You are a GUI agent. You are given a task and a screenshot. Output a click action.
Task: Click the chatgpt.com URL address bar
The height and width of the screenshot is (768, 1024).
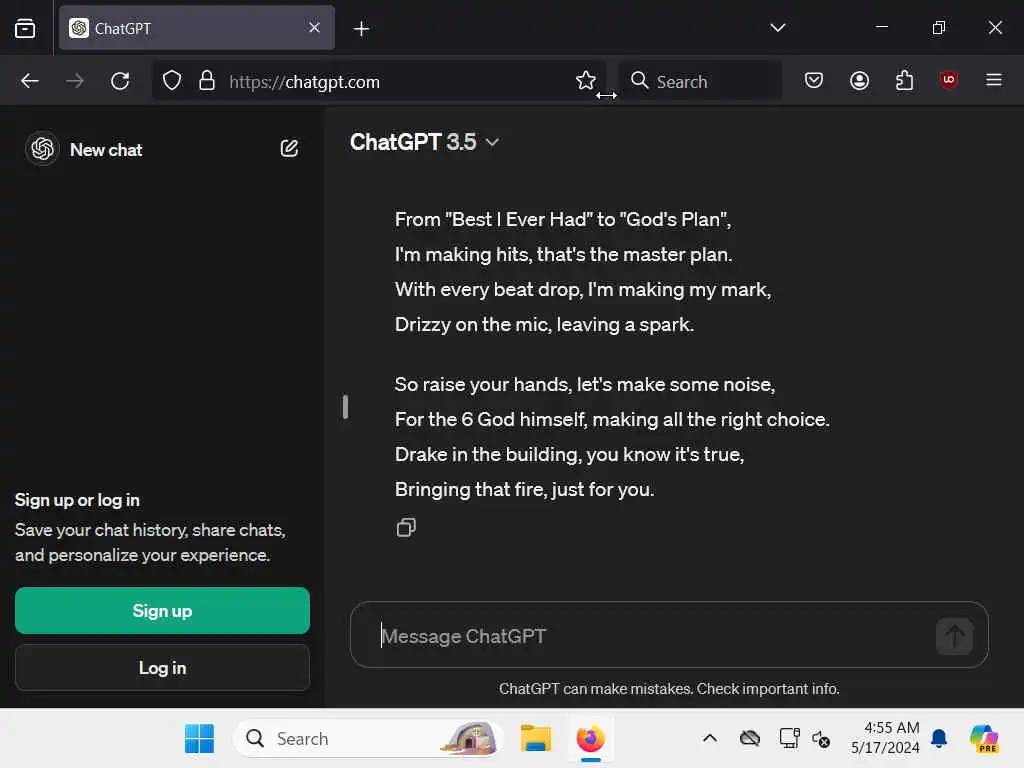[379, 82]
